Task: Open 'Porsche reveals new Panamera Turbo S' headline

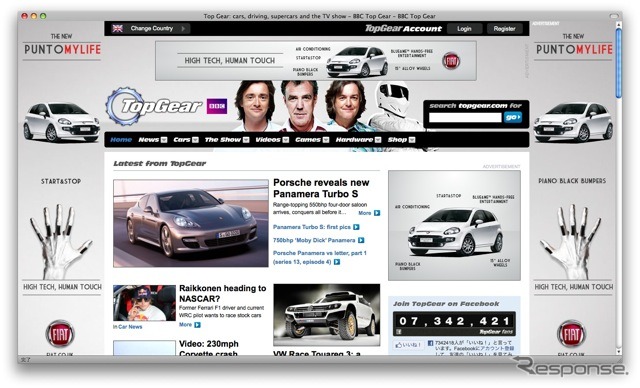Action: coord(321,188)
